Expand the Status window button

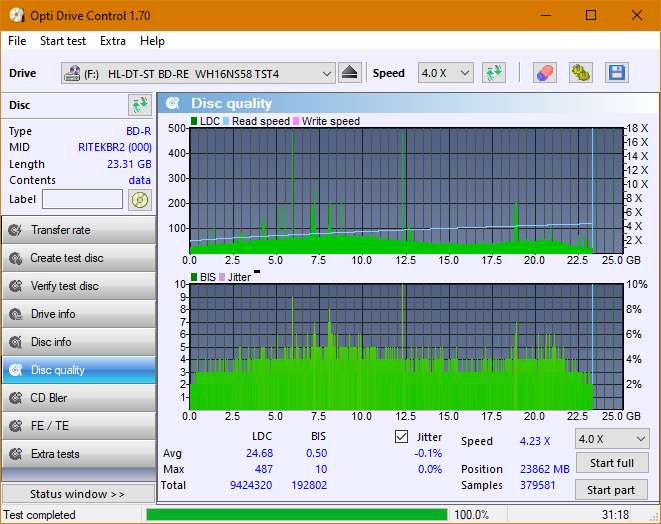(79, 494)
